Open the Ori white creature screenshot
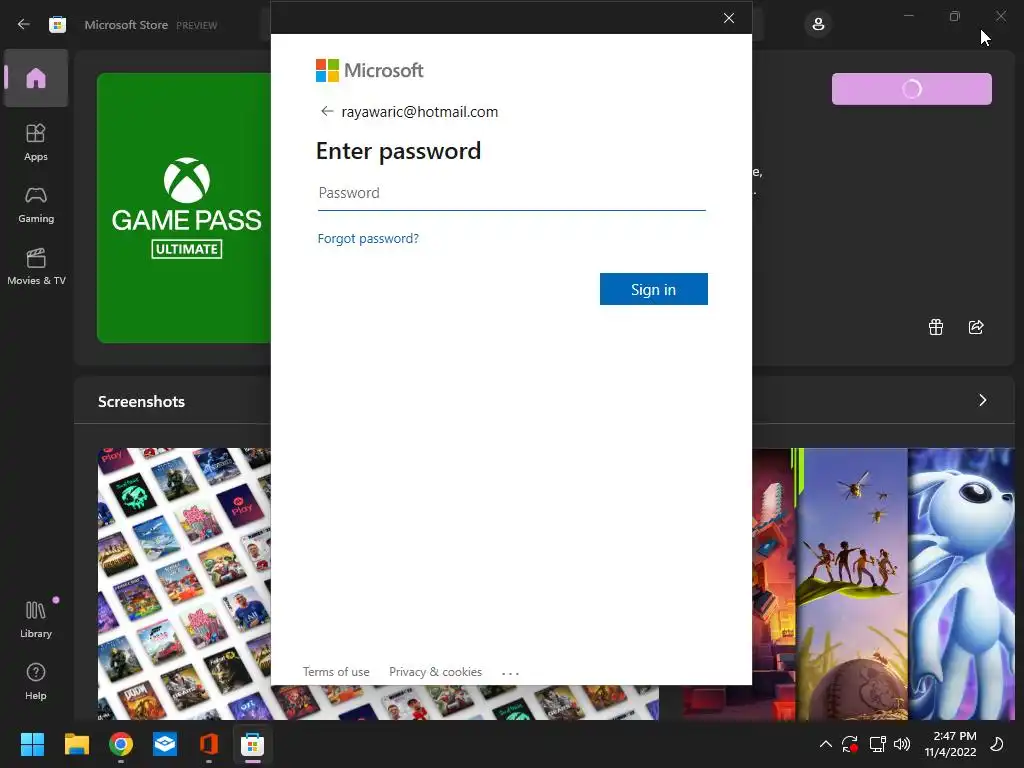Screen dimensions: 1024x768 pyautogui.click(x=961, y=583)
